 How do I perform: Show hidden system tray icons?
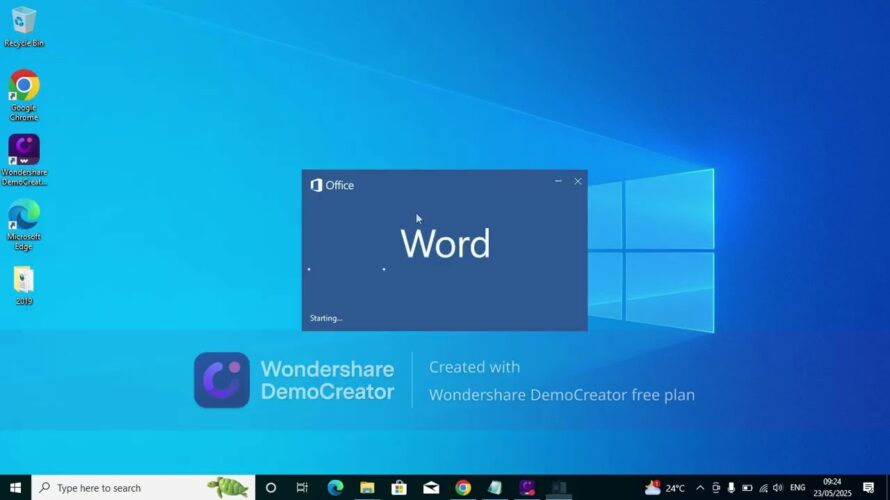tap(700, 488)
